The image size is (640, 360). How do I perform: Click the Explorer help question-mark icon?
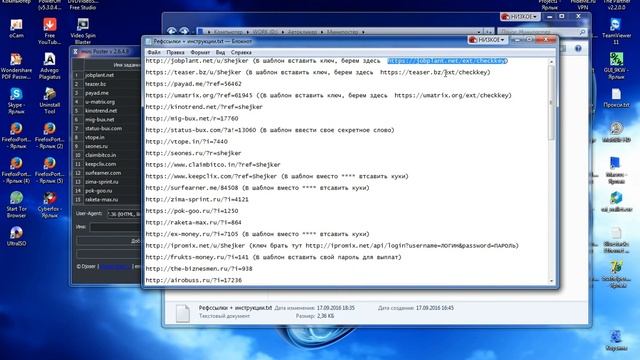578,49
